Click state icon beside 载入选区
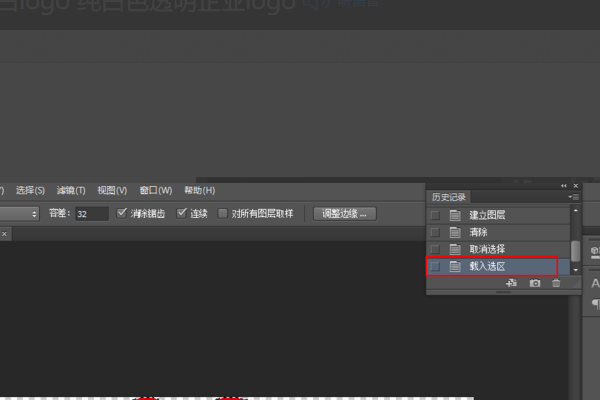600x400 pixels. click(455, 266)
